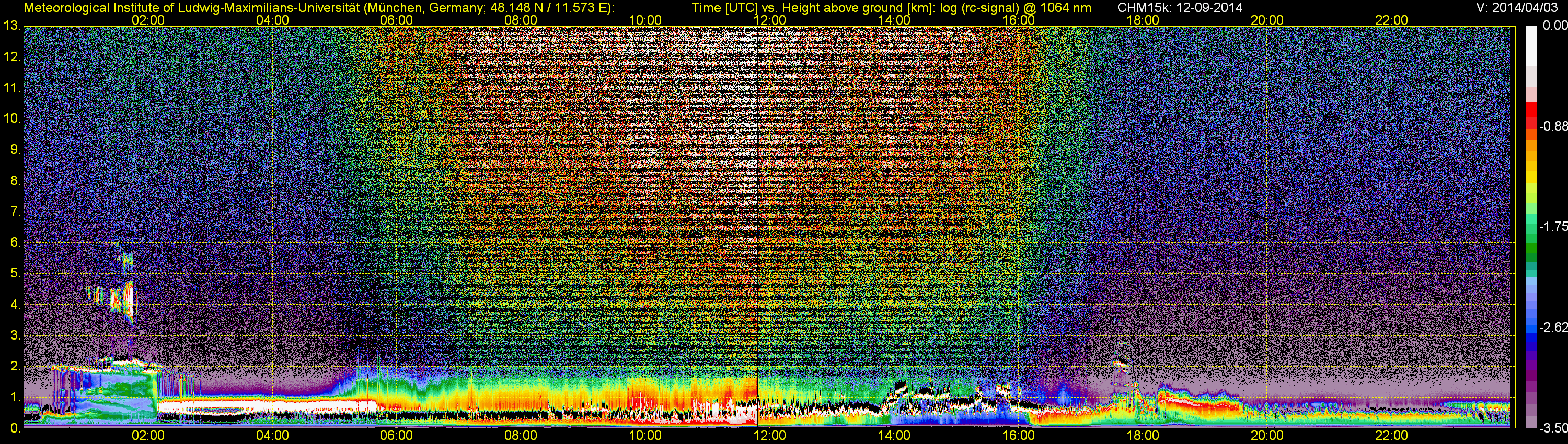Click the height axis label '8.'

point(15,181)
